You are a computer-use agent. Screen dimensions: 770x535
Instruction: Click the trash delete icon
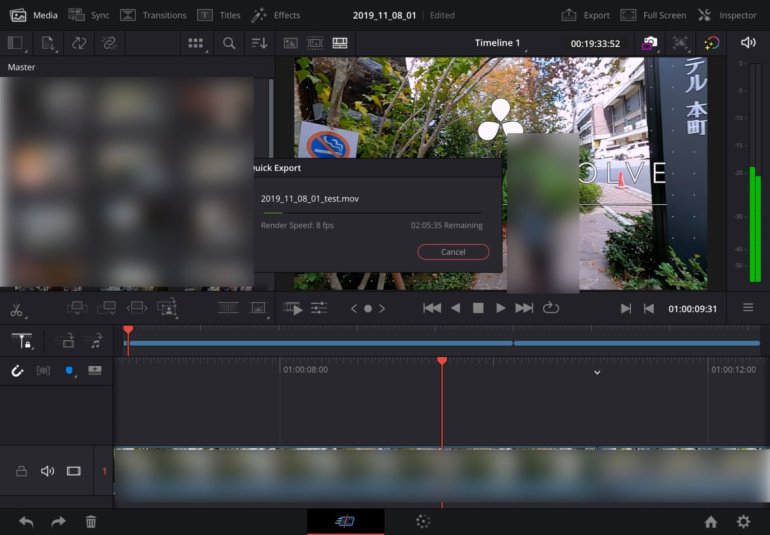91,521
